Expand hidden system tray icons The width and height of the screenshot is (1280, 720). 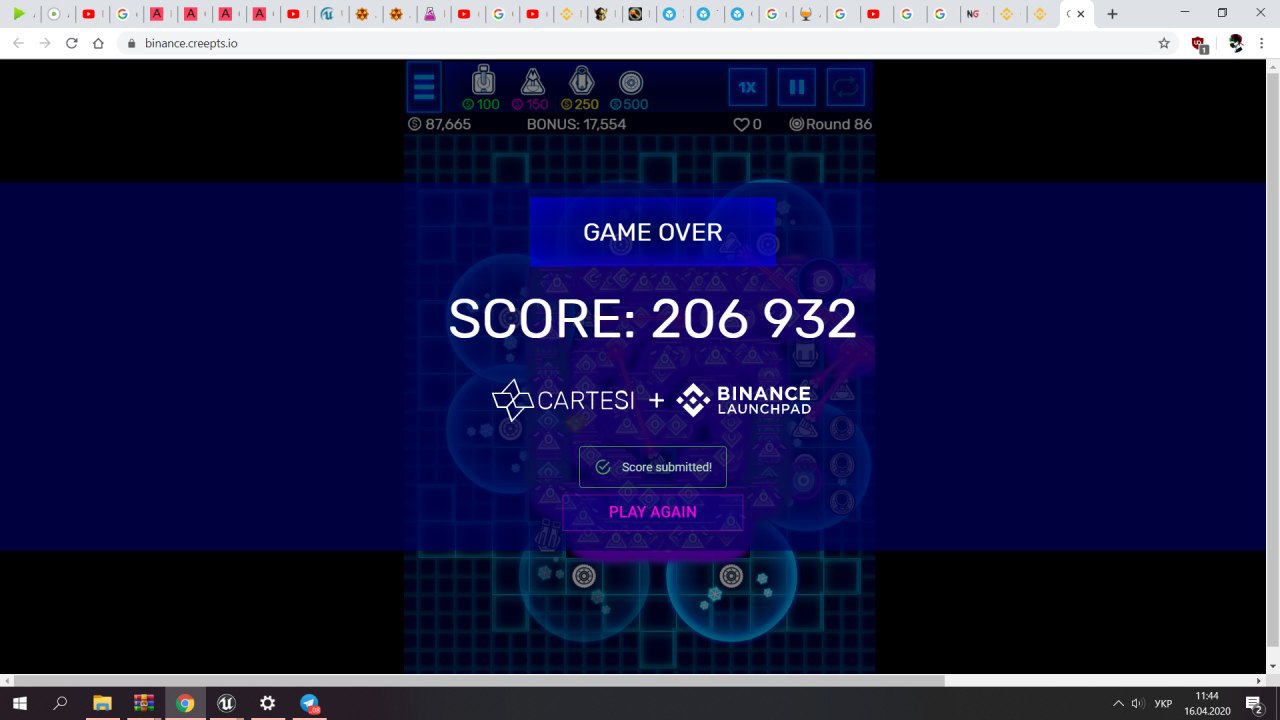pos(1118,703)
